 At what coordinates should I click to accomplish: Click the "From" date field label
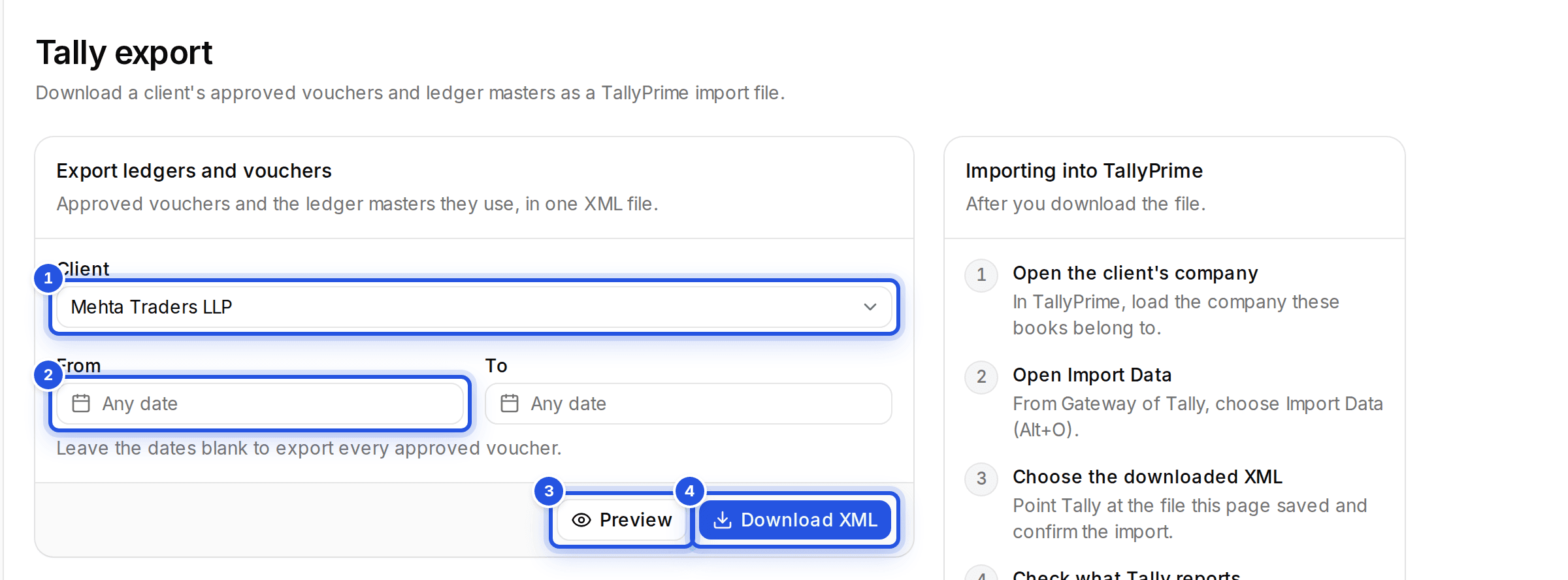78,366
